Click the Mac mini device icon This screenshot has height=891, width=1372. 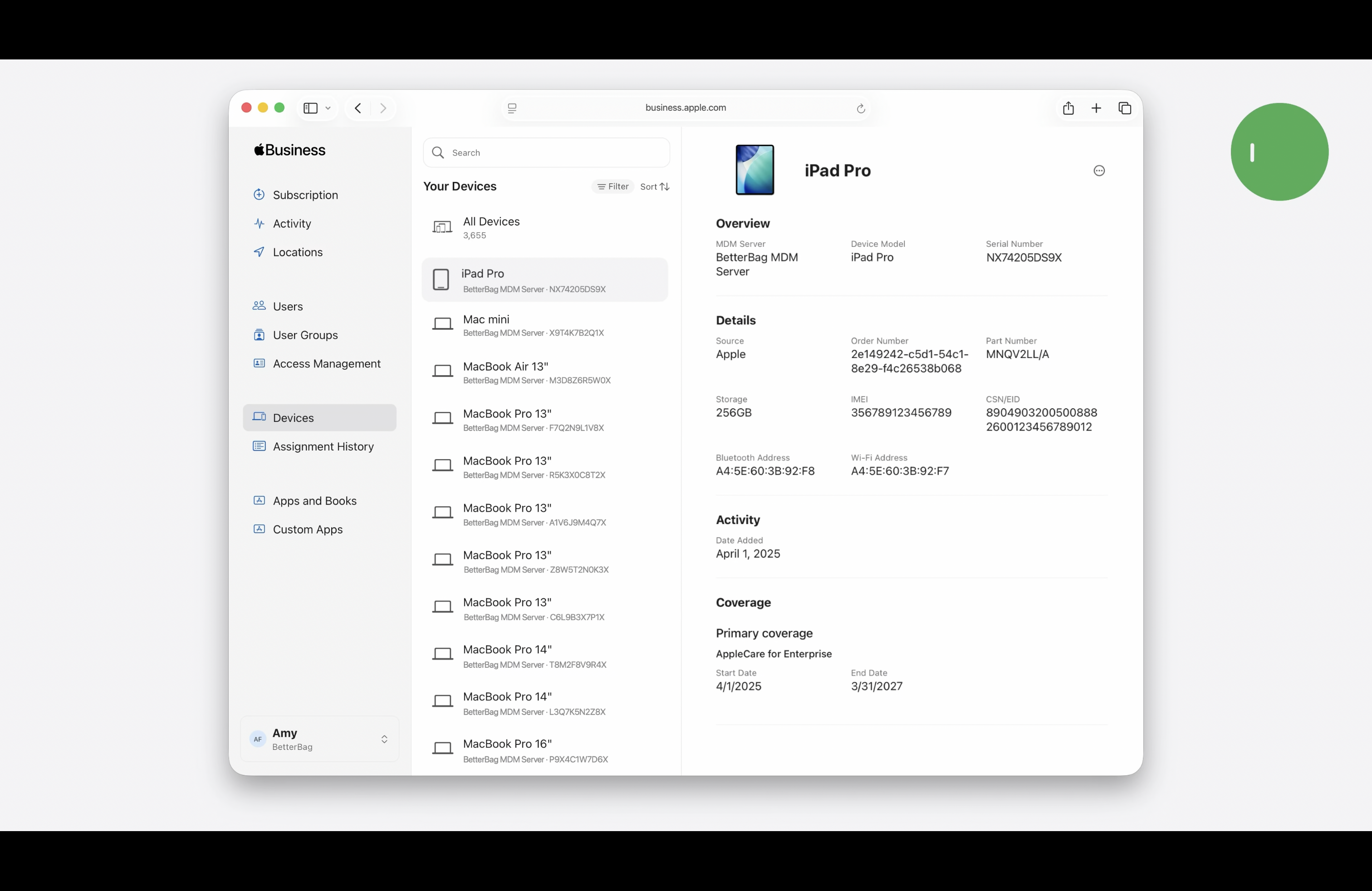click(442, 324)
